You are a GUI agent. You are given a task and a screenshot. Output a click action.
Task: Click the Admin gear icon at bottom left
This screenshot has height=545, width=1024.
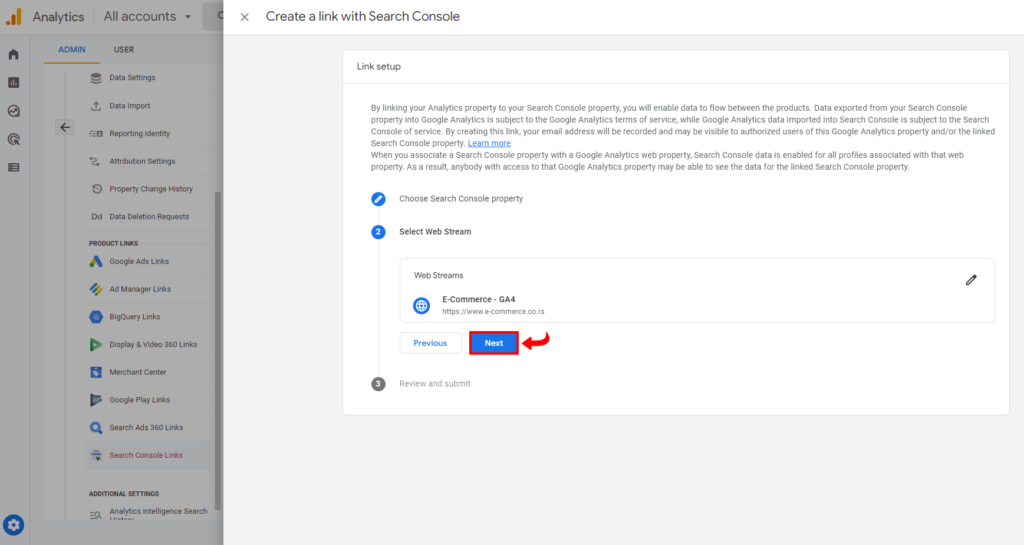pos(13,525)
